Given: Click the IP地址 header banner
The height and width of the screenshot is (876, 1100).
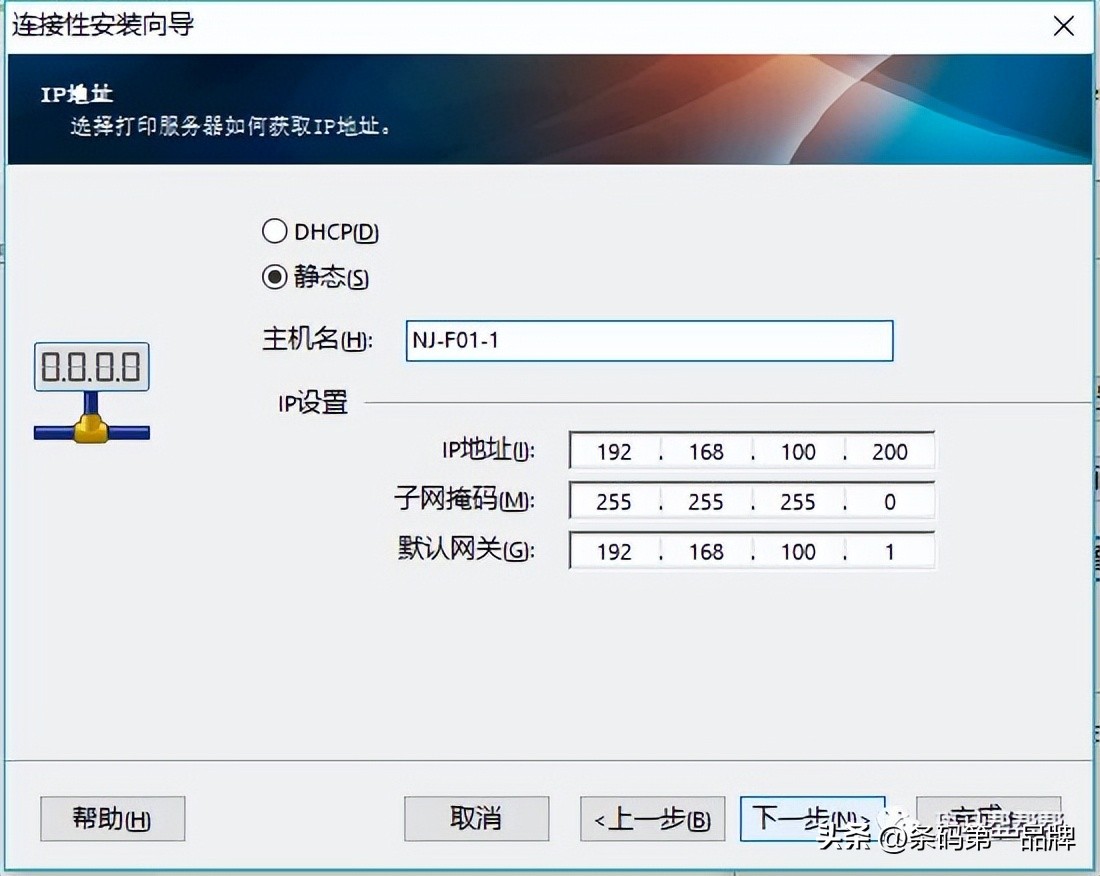Looking at the screenshot, I should [550, 110].
